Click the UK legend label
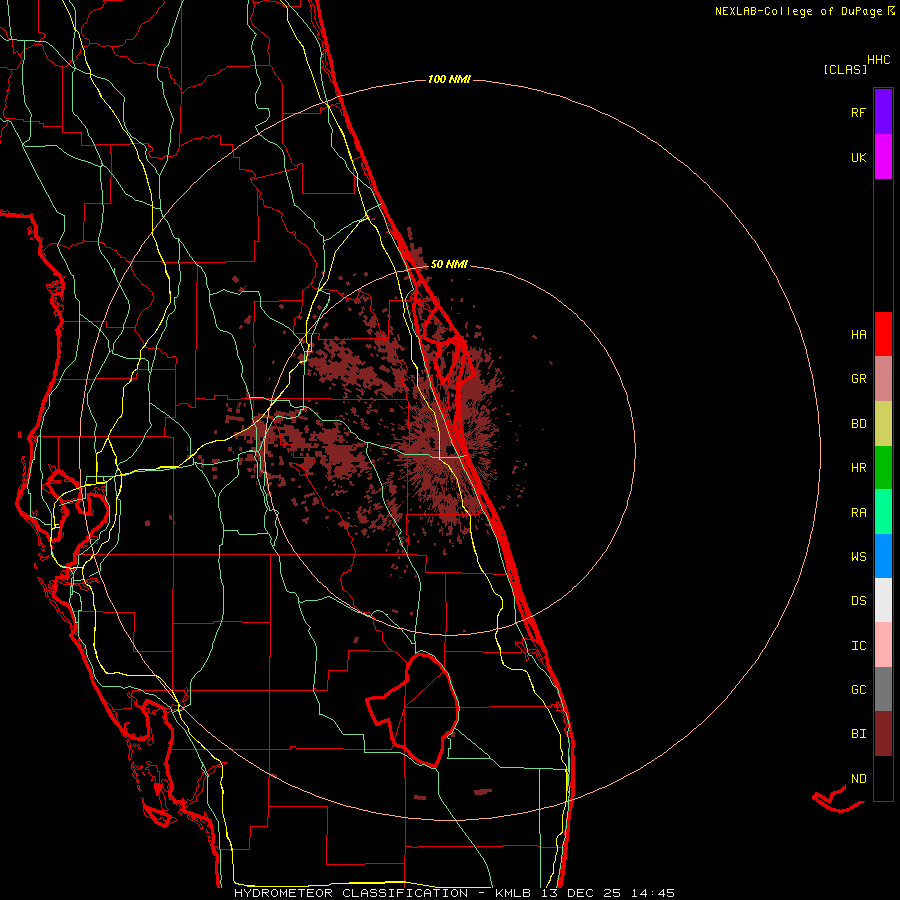This screenshot has width=900, height=900. pyautogui.click(x=858, y=157)
